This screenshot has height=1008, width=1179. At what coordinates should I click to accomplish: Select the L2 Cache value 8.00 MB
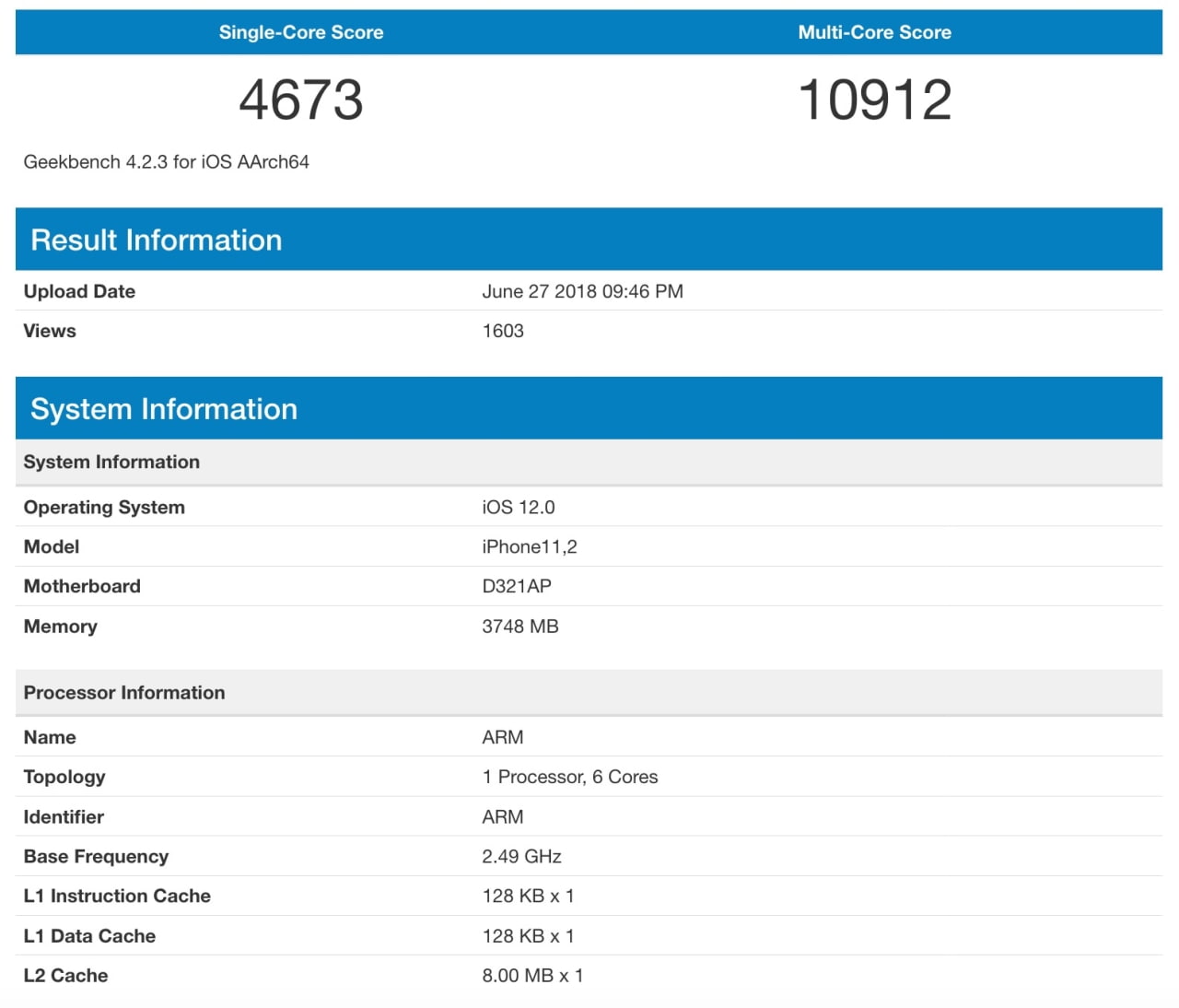(x=532, y=975)
